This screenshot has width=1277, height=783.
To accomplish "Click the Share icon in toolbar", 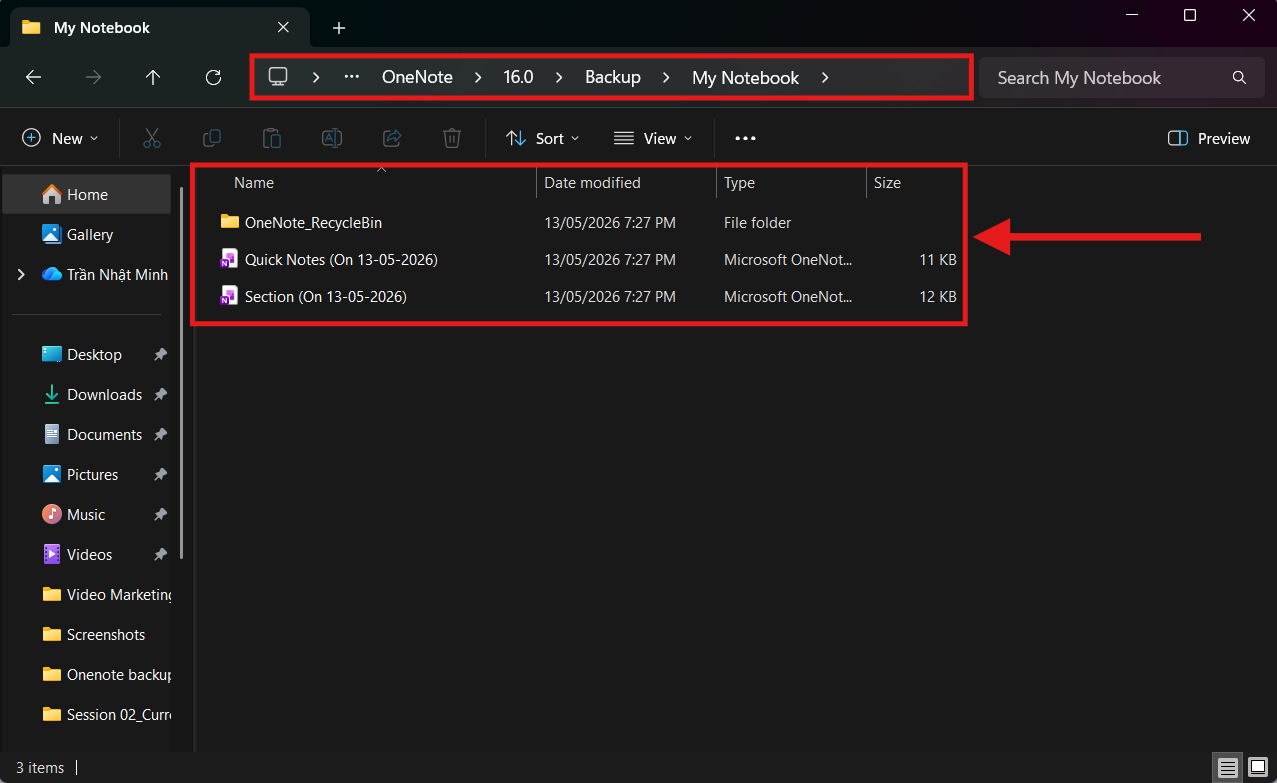I will click(x=392, y=139).
